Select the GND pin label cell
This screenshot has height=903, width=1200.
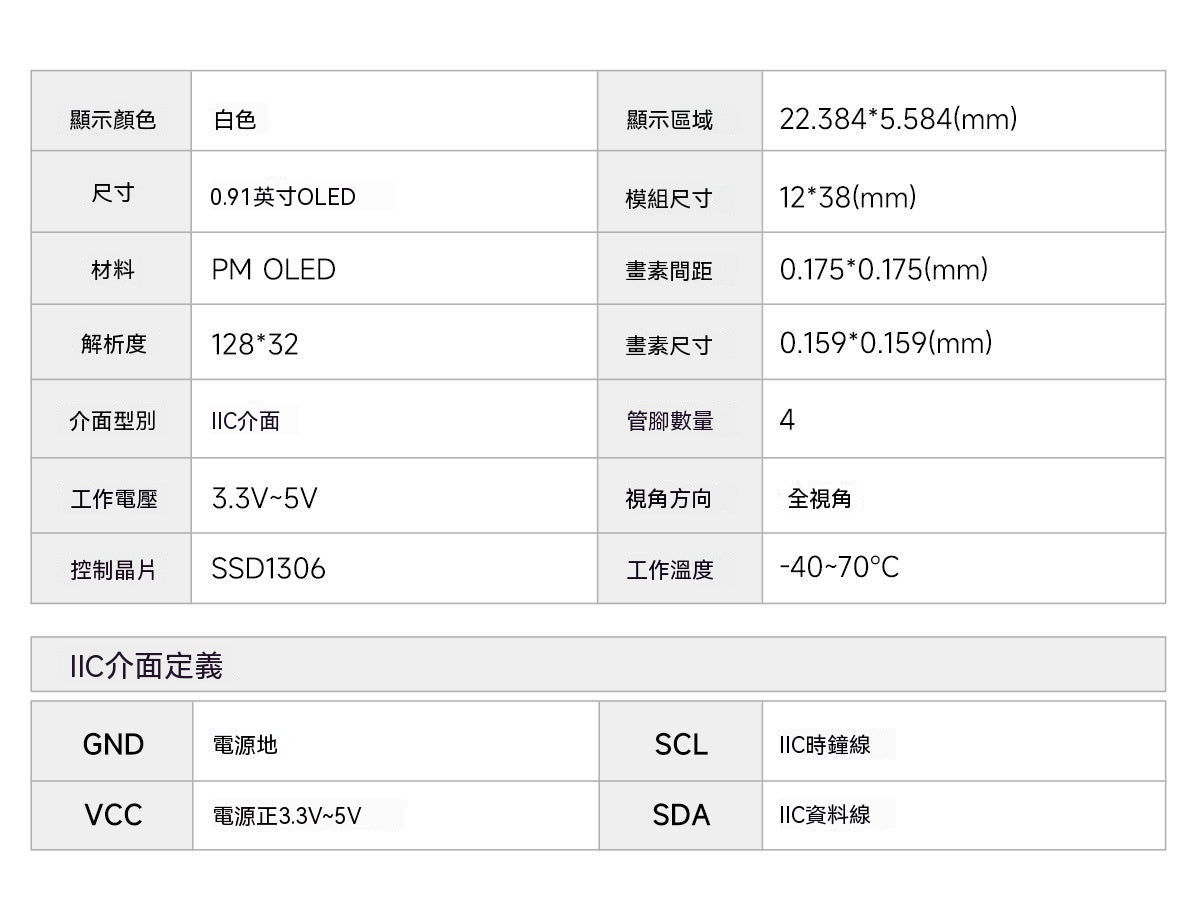(x=112, y=741)
